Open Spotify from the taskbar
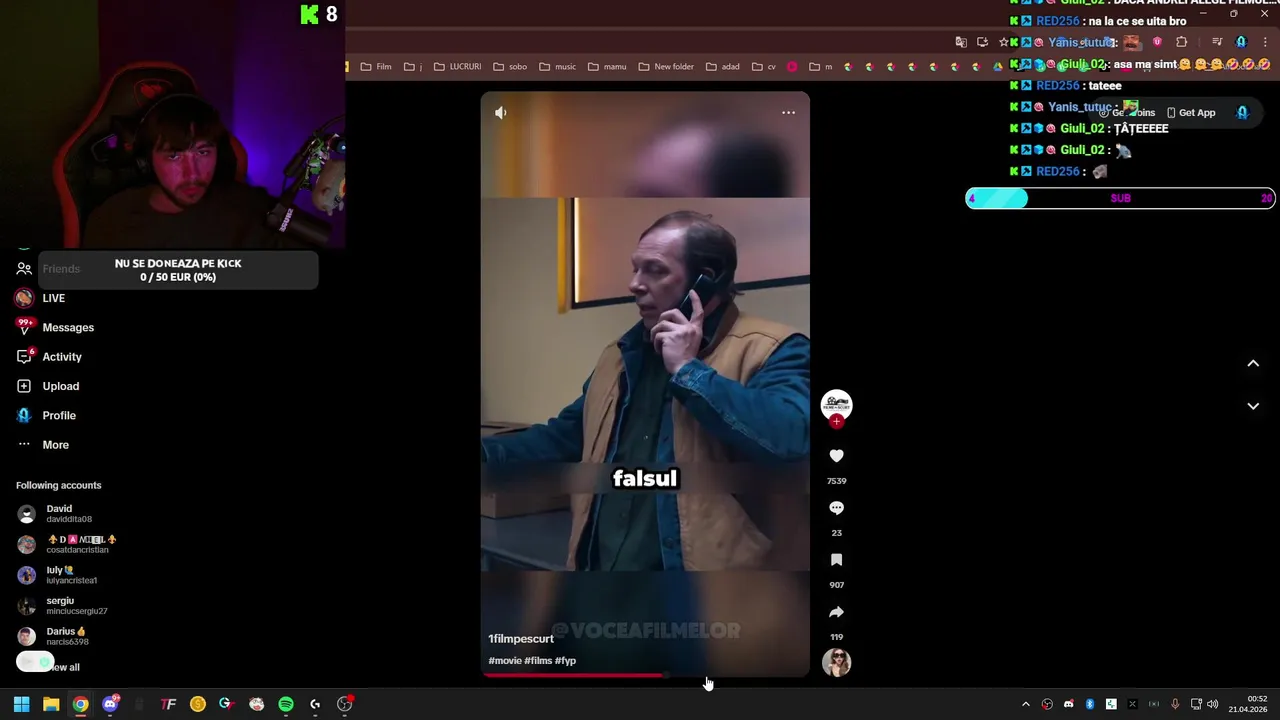This screenshot has height=720, width=1280. [286, 704]
